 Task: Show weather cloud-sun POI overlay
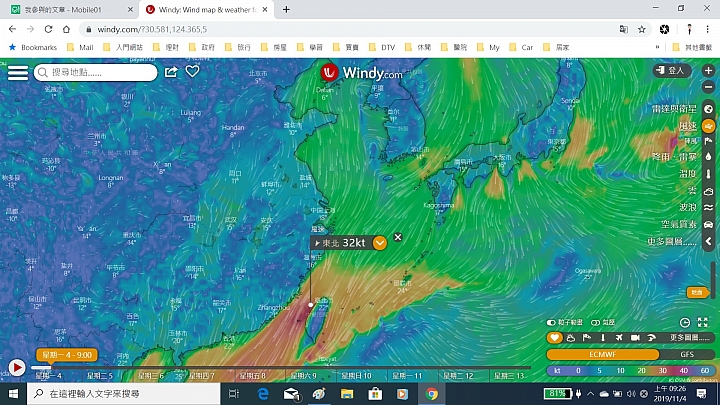pos(571,338)
